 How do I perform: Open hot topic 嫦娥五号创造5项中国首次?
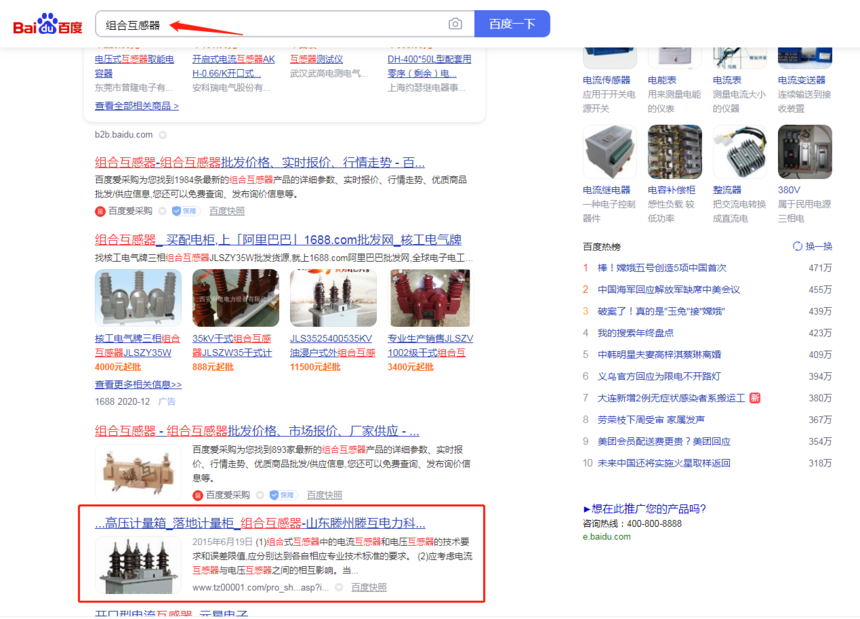click(x=662, y=268)
